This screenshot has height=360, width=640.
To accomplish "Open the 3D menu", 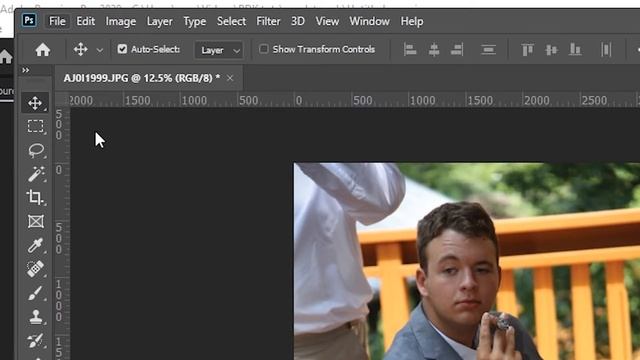I will [x=298, y=21].
